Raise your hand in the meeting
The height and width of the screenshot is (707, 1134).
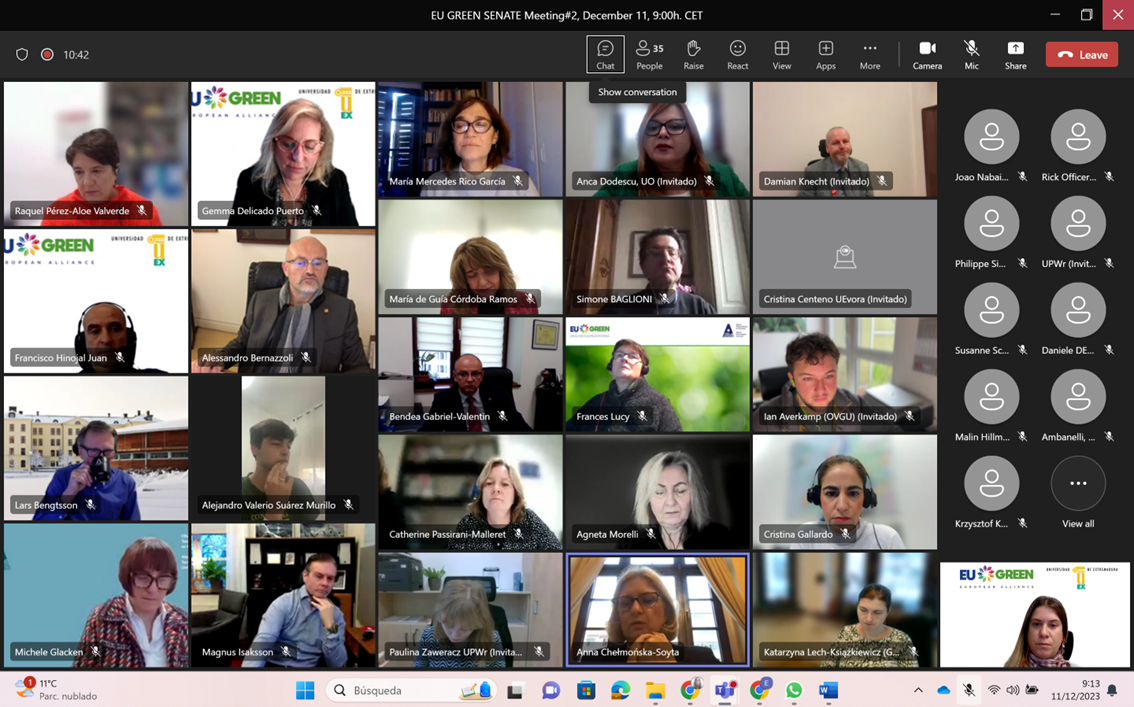[x=693, y=54]
